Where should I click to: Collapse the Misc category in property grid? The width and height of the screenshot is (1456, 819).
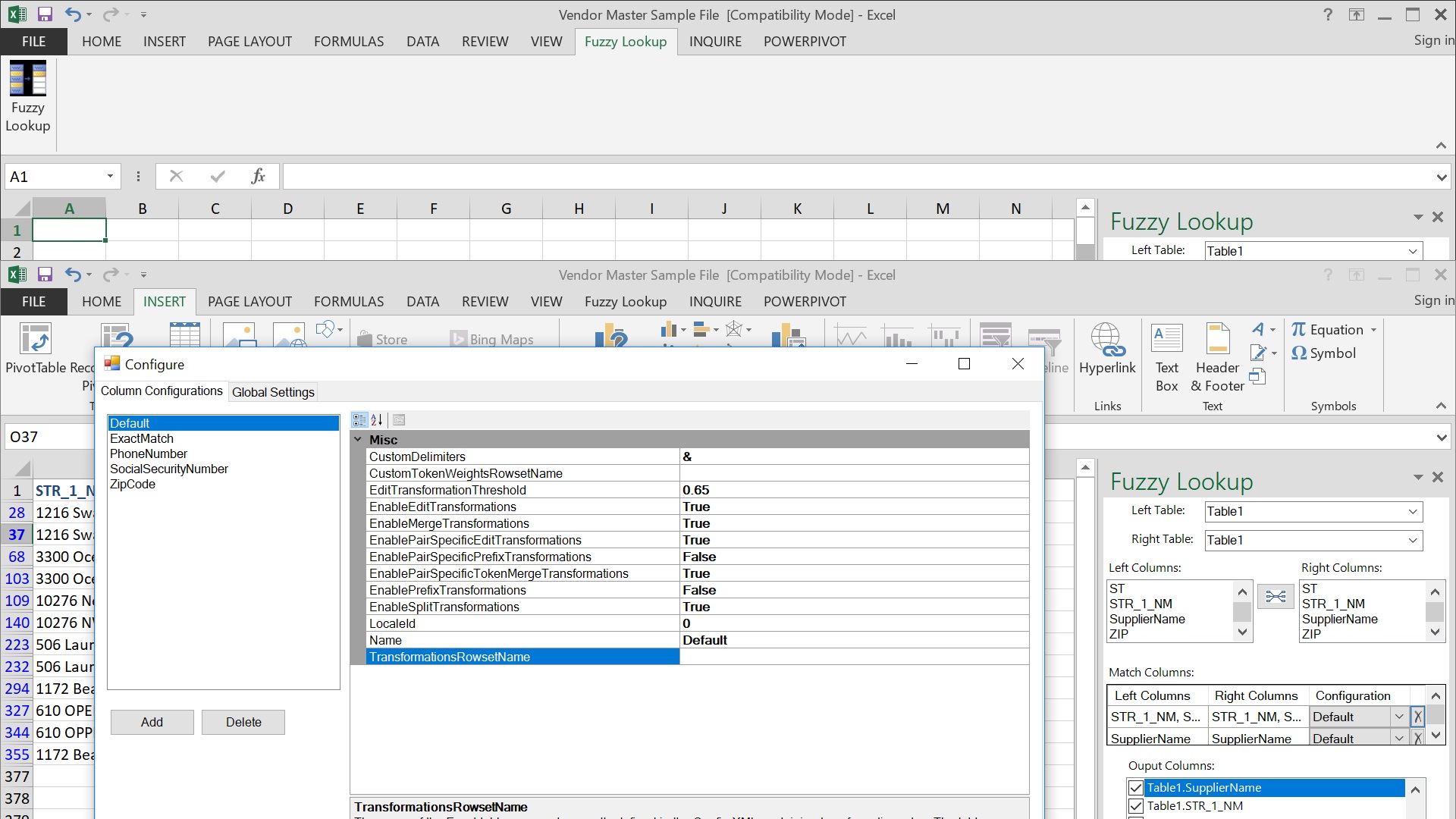[358, 439]
